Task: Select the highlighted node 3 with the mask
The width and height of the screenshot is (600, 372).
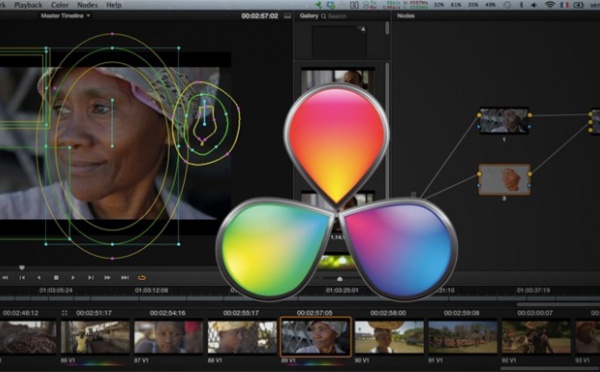Action: (504, 179)
